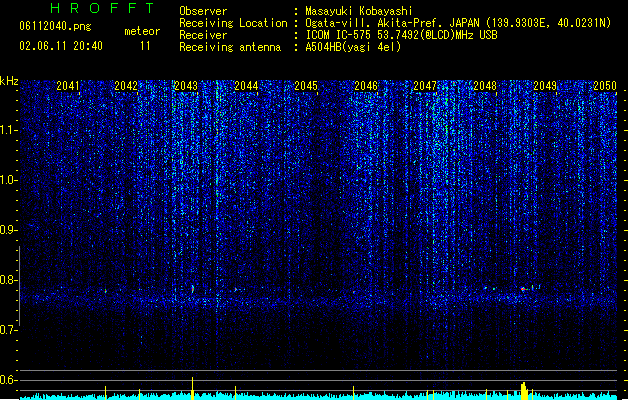The width and height of the screenshot is (629, 400).
Task: Click the 2045 time marker
Action: pyautogui.click(x=306, y=86)
